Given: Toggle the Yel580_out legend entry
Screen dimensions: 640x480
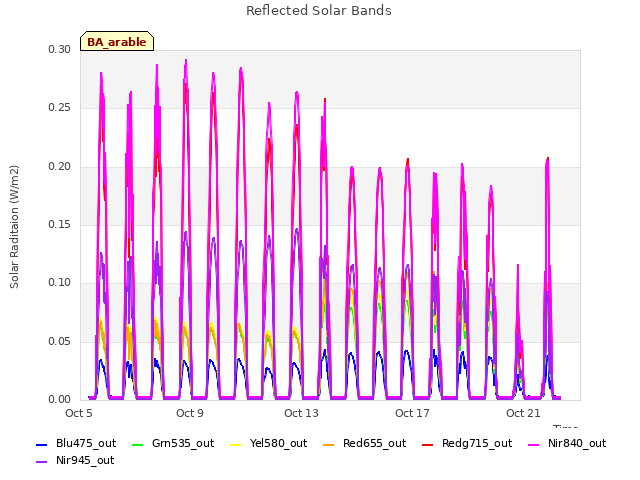Looking at the screenshot, I should click(269, 444).
